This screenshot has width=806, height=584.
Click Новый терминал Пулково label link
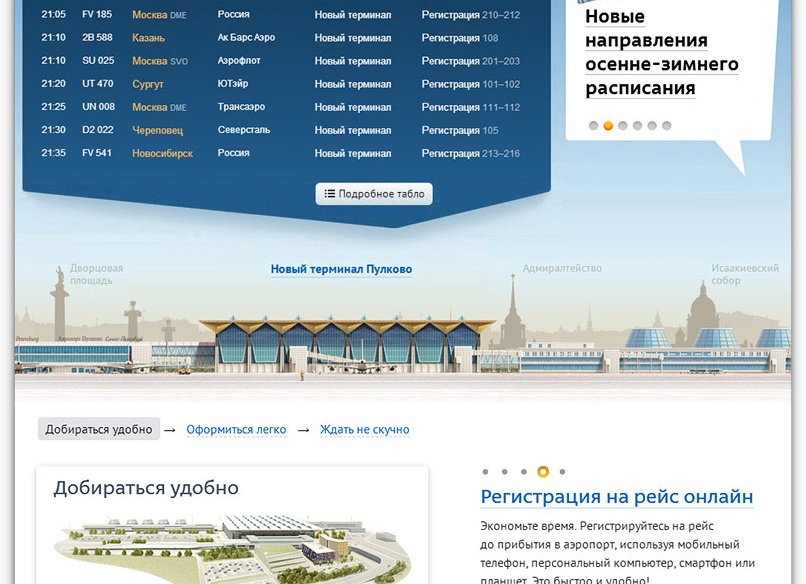click(x=341, y=269)
